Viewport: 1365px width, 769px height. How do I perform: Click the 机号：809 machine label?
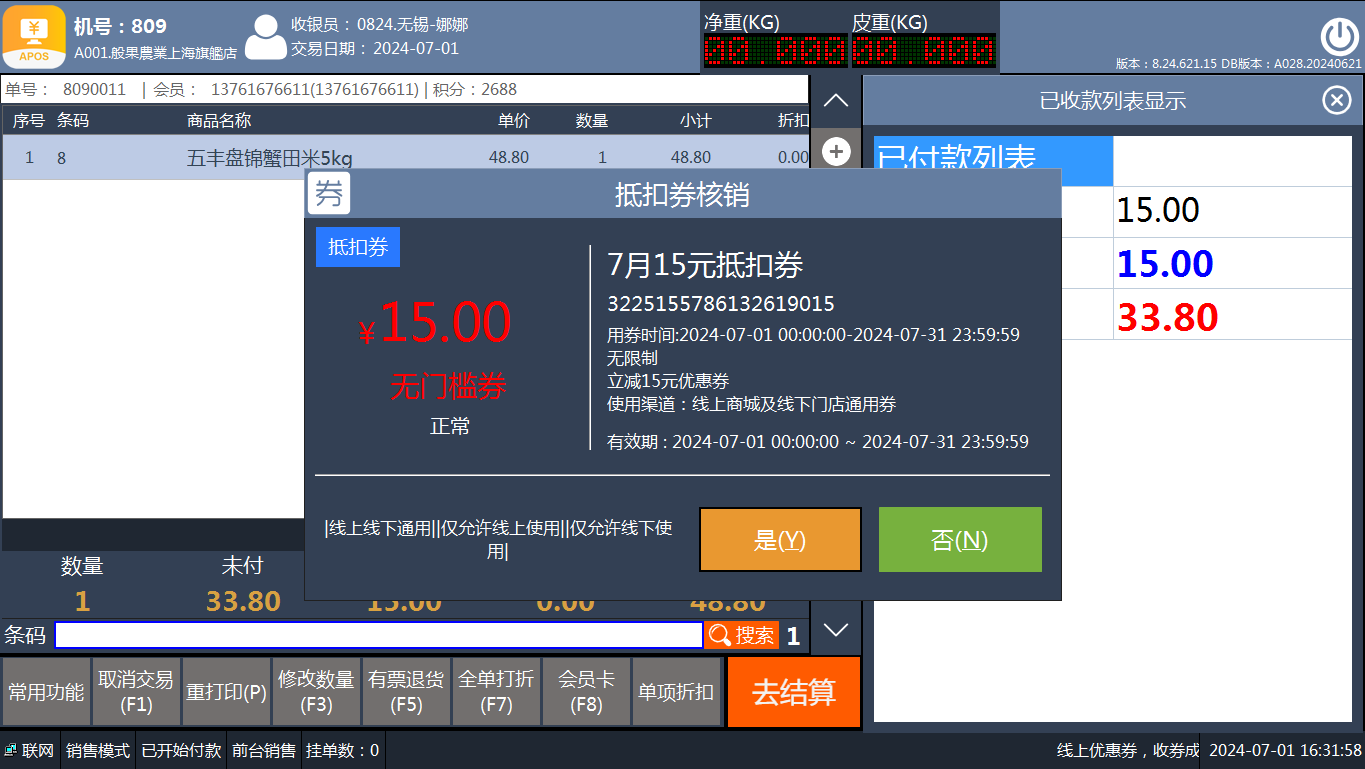[120, 26]
